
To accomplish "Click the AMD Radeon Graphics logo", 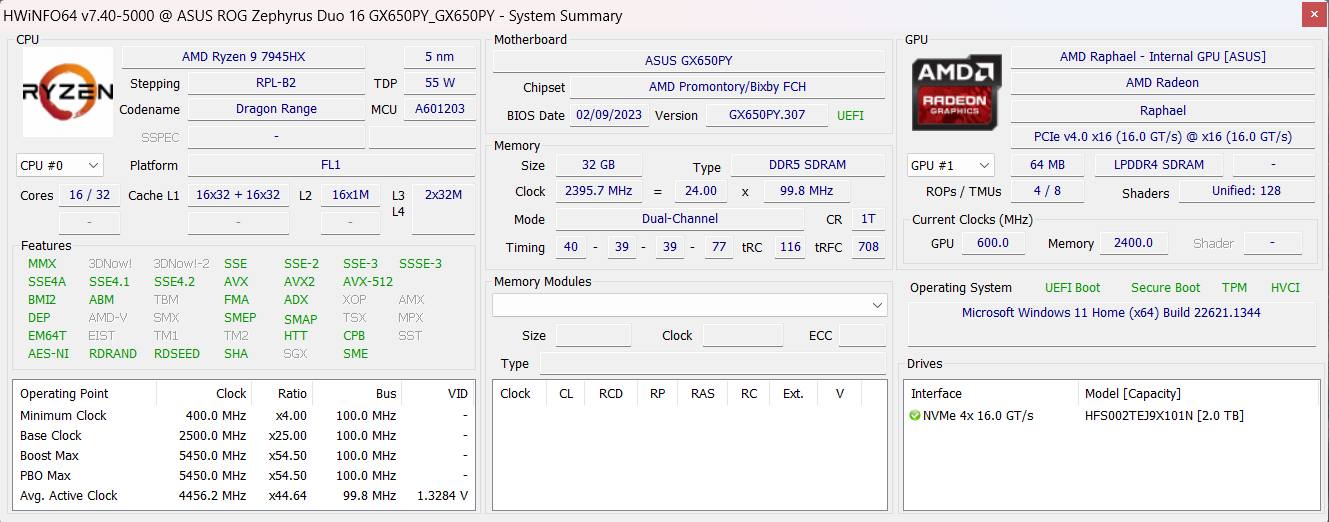I will pos(956,93).
